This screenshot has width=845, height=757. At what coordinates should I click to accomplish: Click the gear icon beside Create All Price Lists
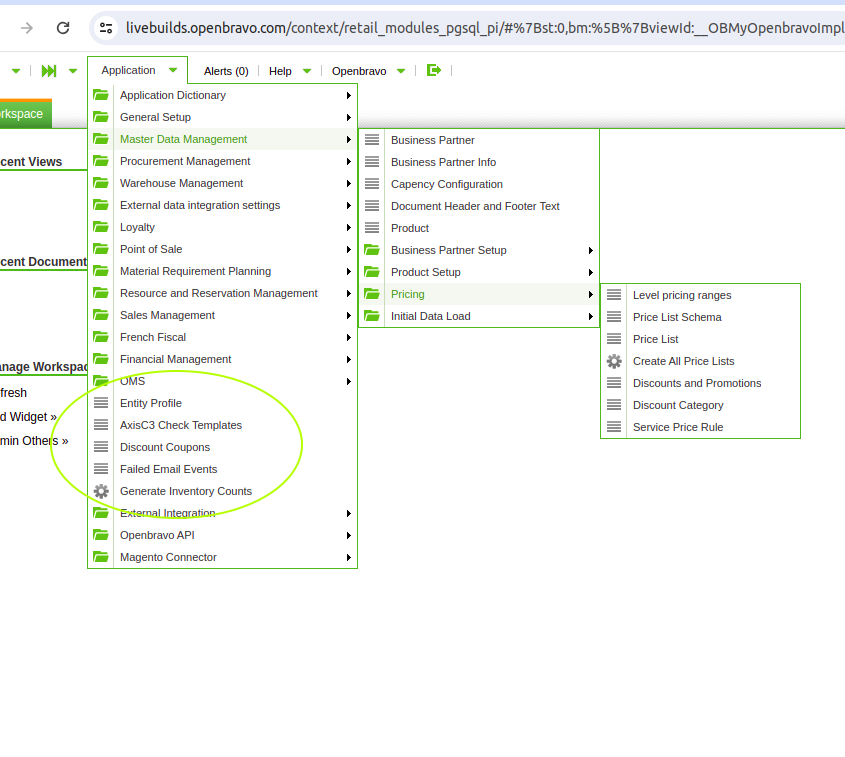[614, 361]
